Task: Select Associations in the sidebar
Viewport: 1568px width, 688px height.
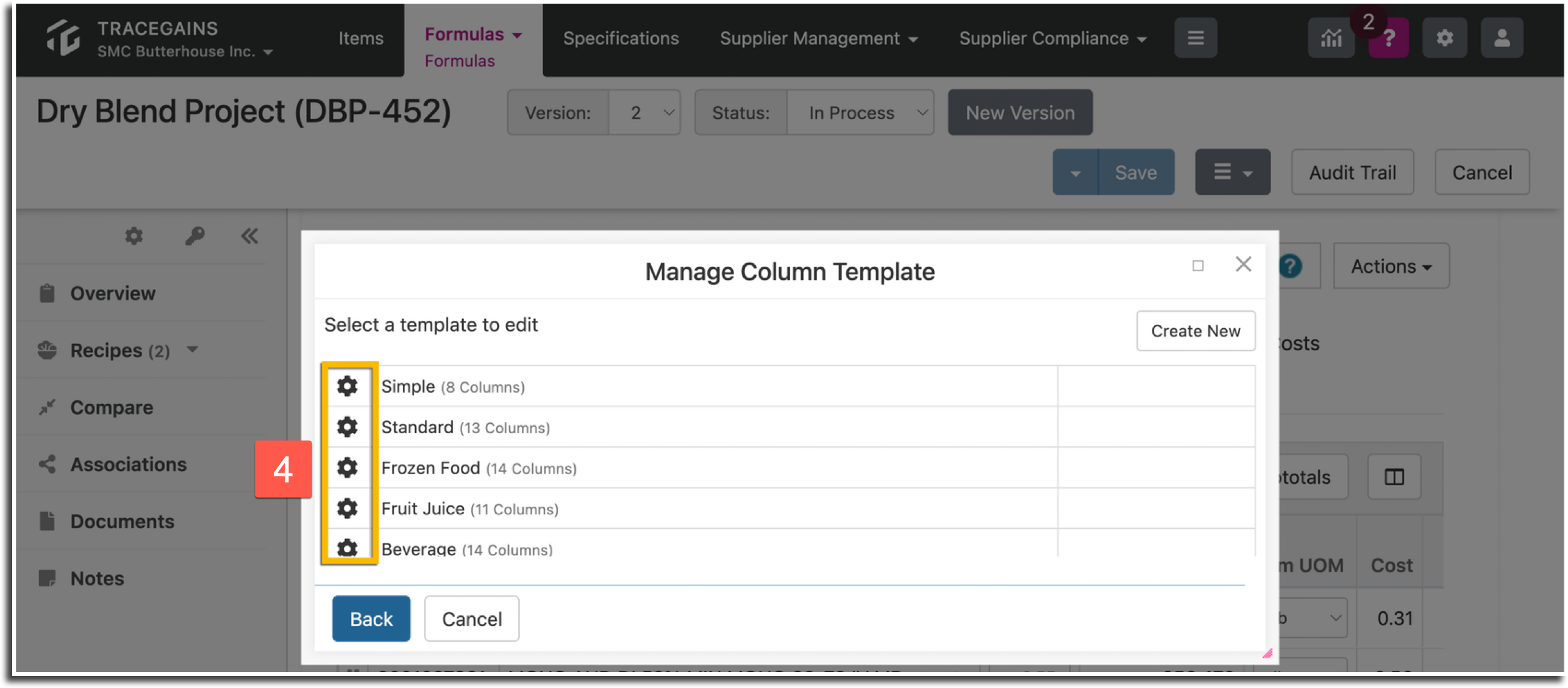Action: (129, 465)
